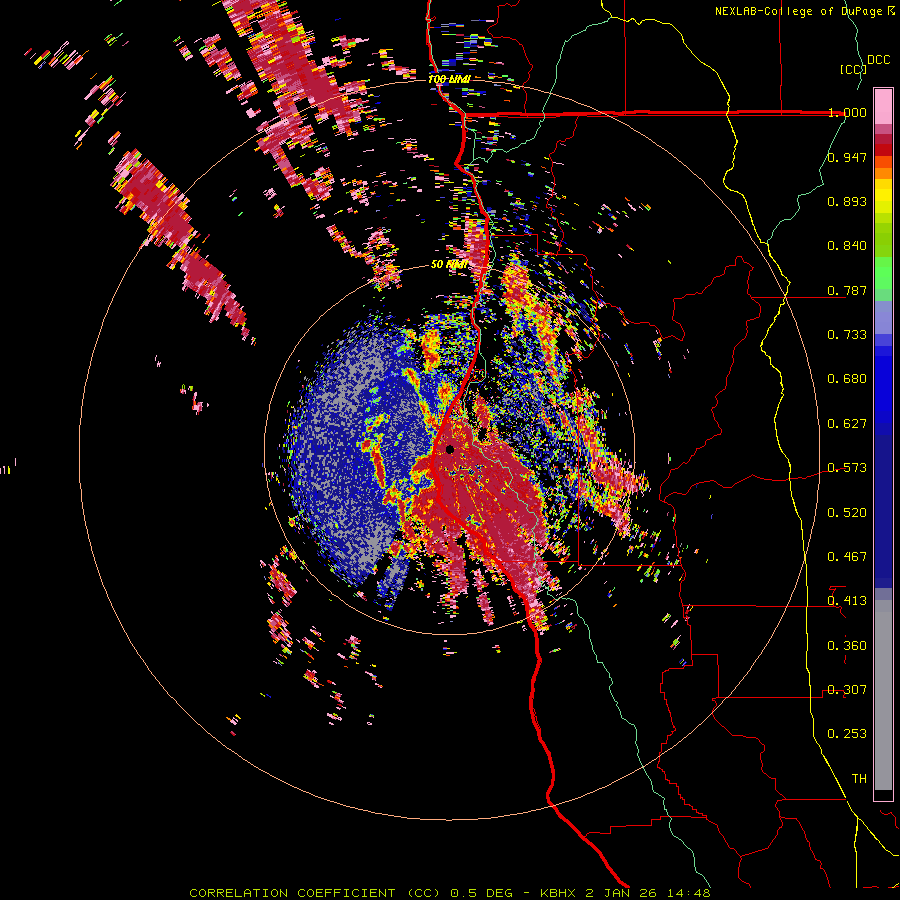Click the 0.467 scale value
Image resolution: width=900 pixels, height=900 pixels.
[x=847, y=557]
